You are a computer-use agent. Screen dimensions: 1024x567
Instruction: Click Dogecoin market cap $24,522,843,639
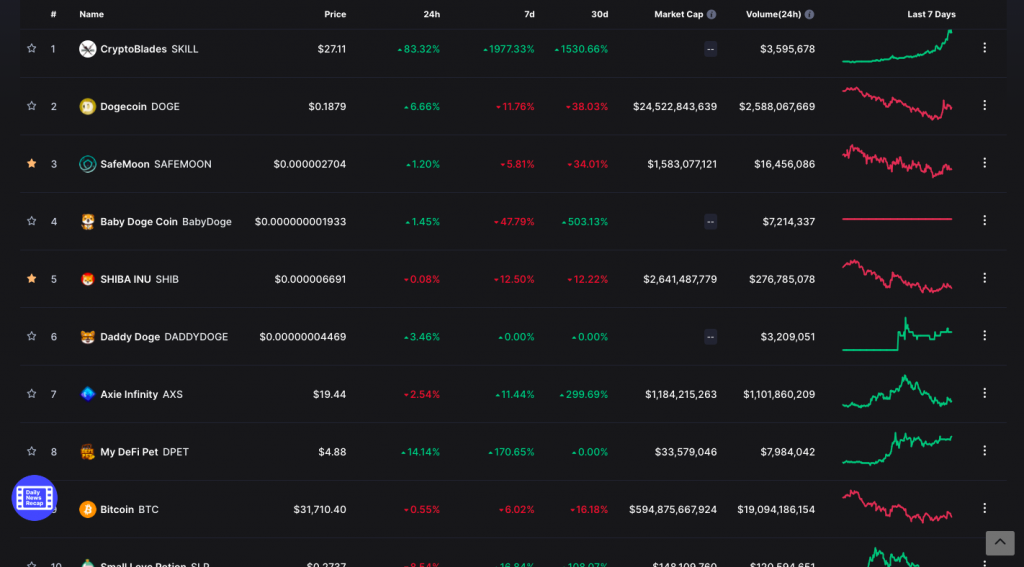click(675, 106)
